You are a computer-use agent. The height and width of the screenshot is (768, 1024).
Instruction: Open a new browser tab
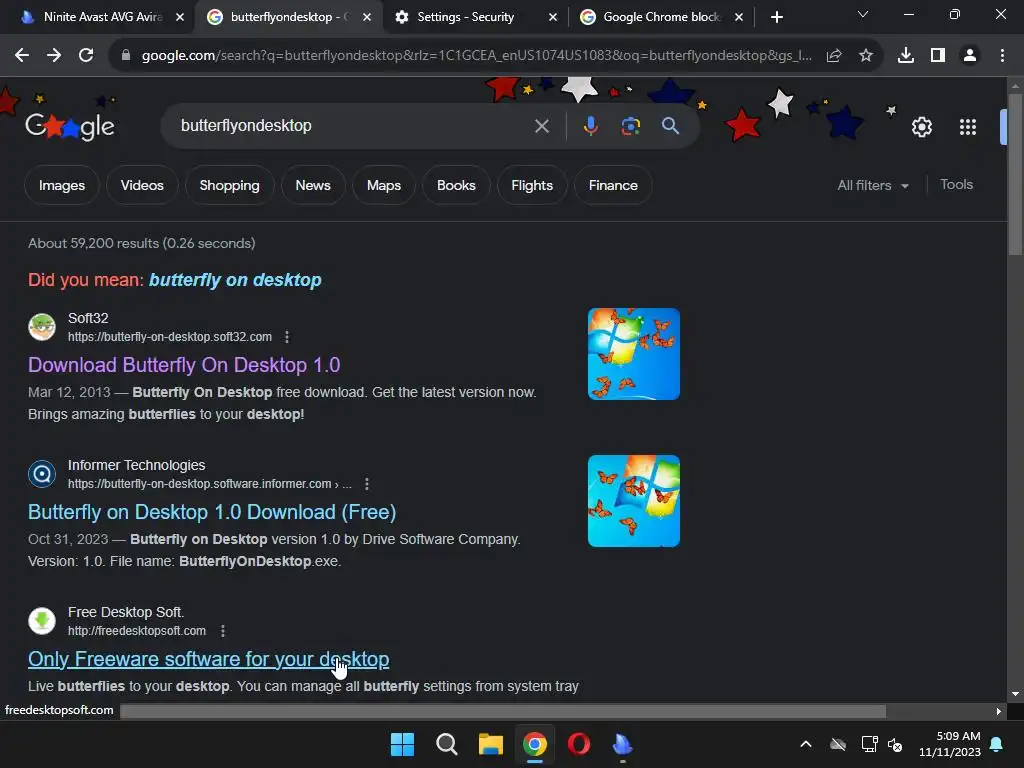[776, 17]
